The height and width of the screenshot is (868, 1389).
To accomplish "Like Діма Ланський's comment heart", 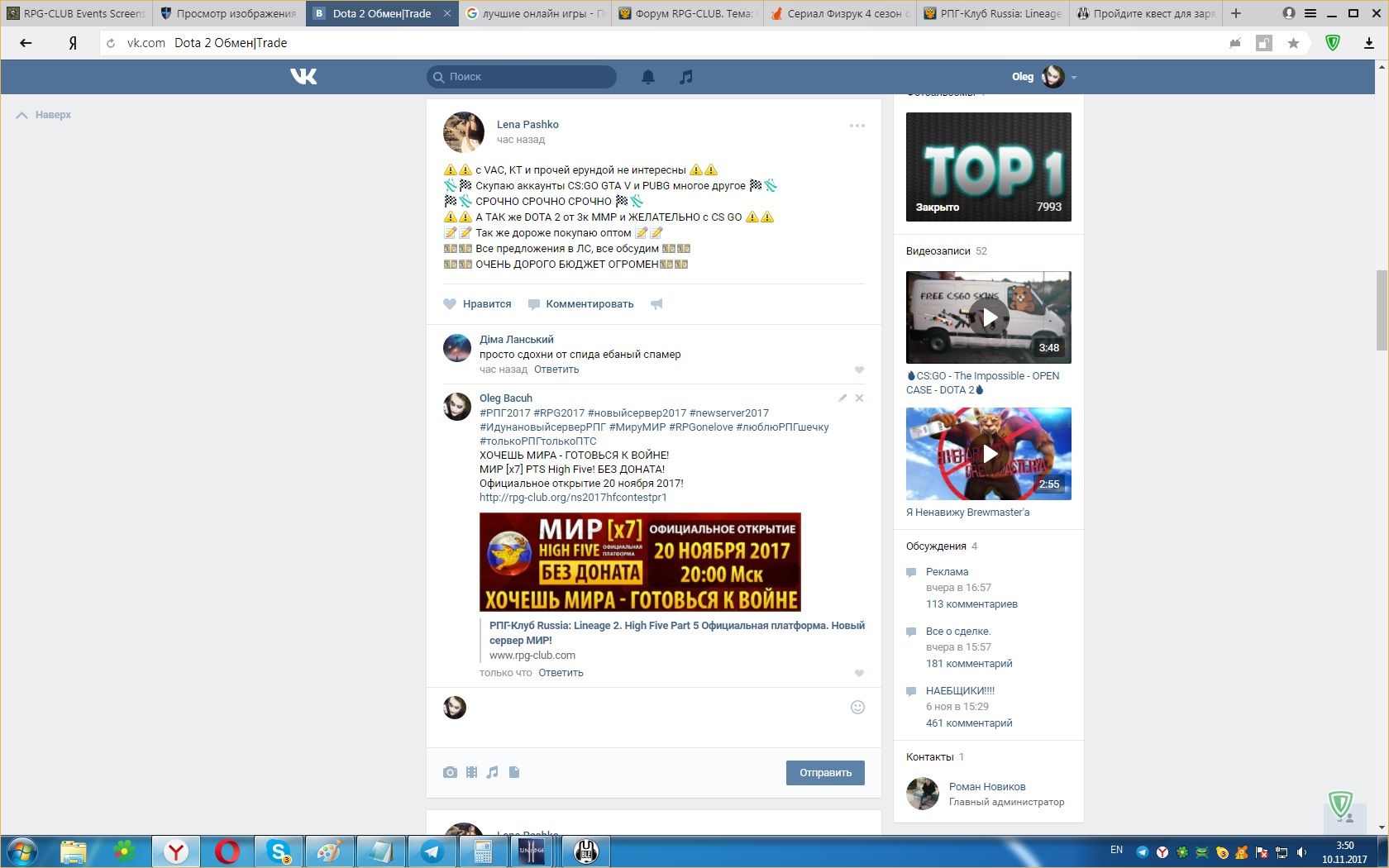I will click(x=859, y=370).
